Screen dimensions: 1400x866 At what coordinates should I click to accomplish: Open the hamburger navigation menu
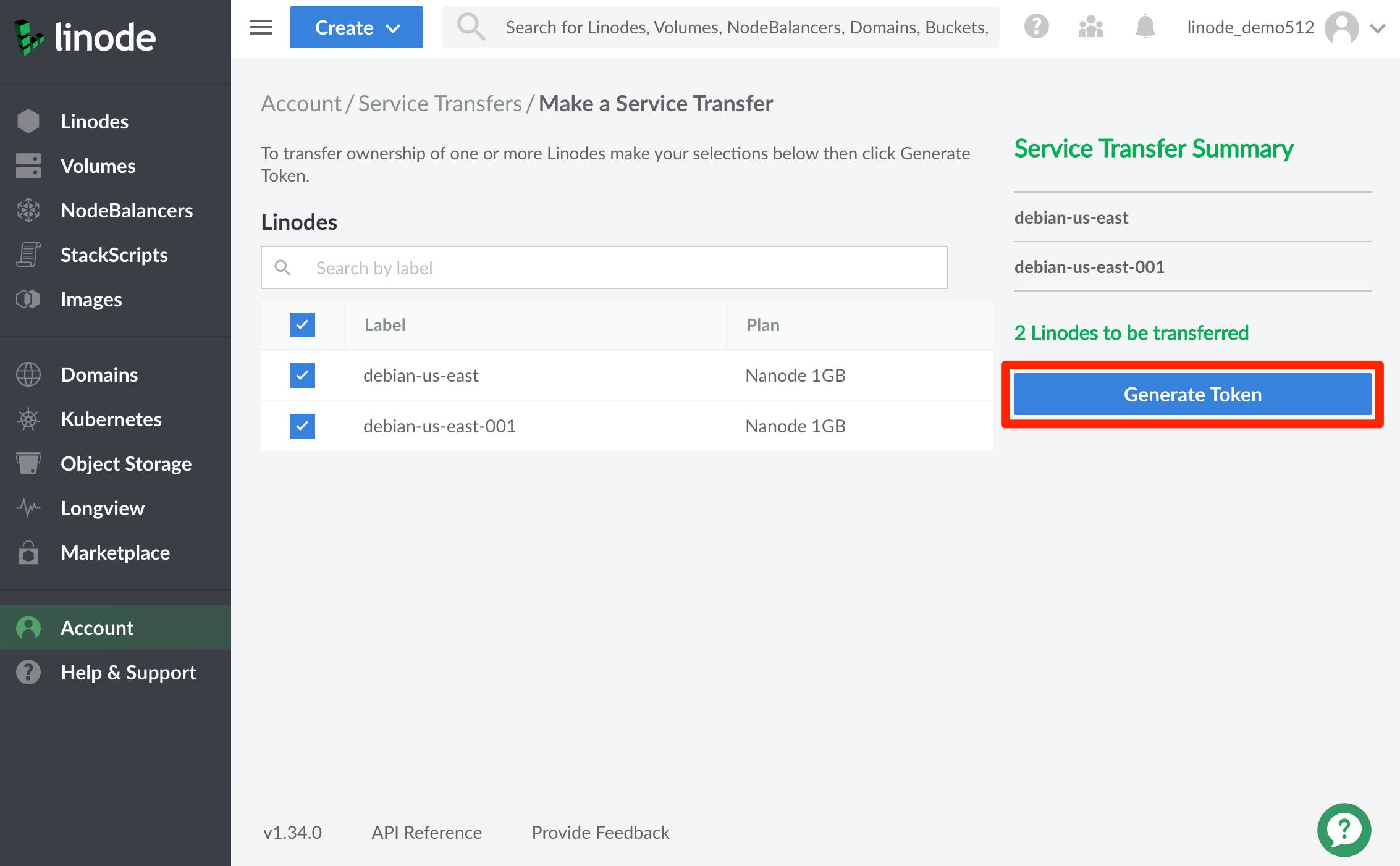[x=259, y=27]
